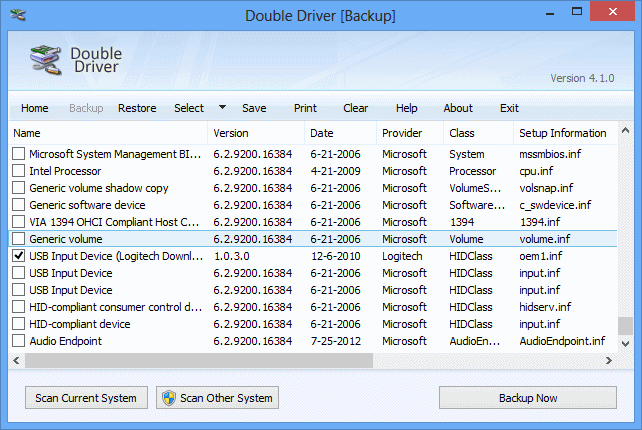642x430 pixels.
Task: Select the HID-compliant device row name
Action: click(80, 324)
